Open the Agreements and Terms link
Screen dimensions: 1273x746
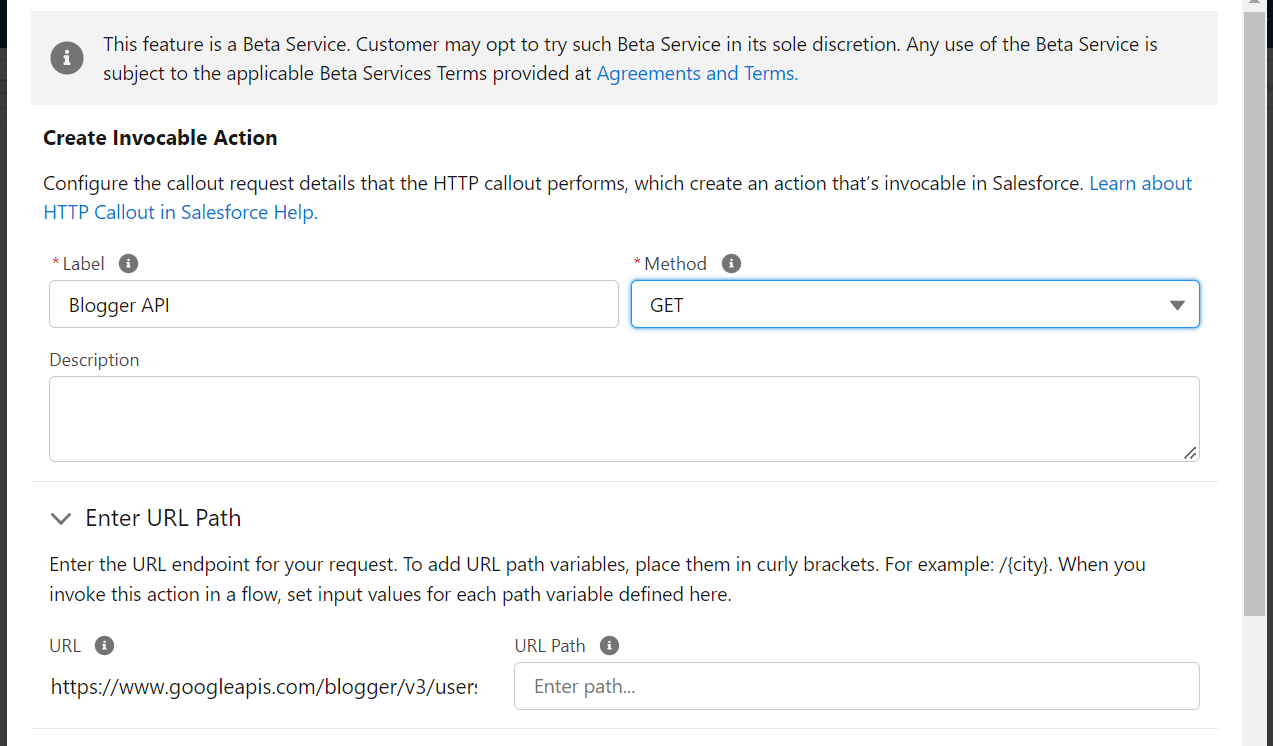[x=697, y=73]
